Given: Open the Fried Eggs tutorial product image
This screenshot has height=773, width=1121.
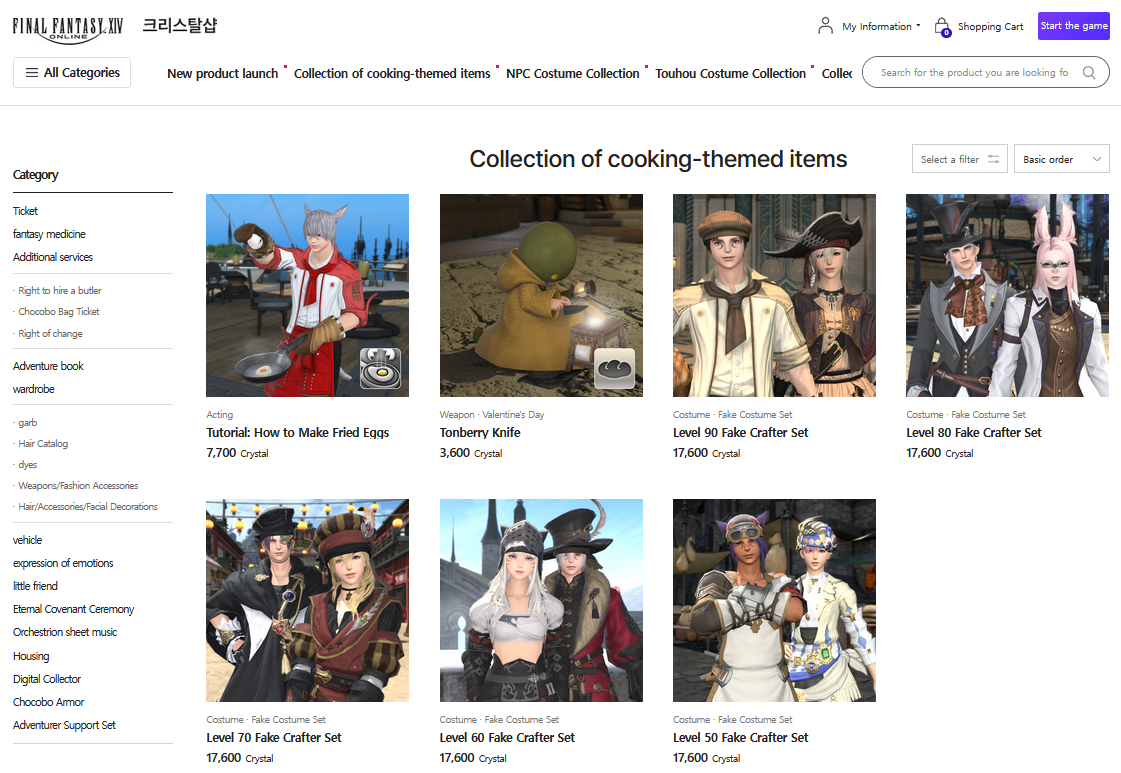Looking at the screenshot, I should [x=307, y=295].
